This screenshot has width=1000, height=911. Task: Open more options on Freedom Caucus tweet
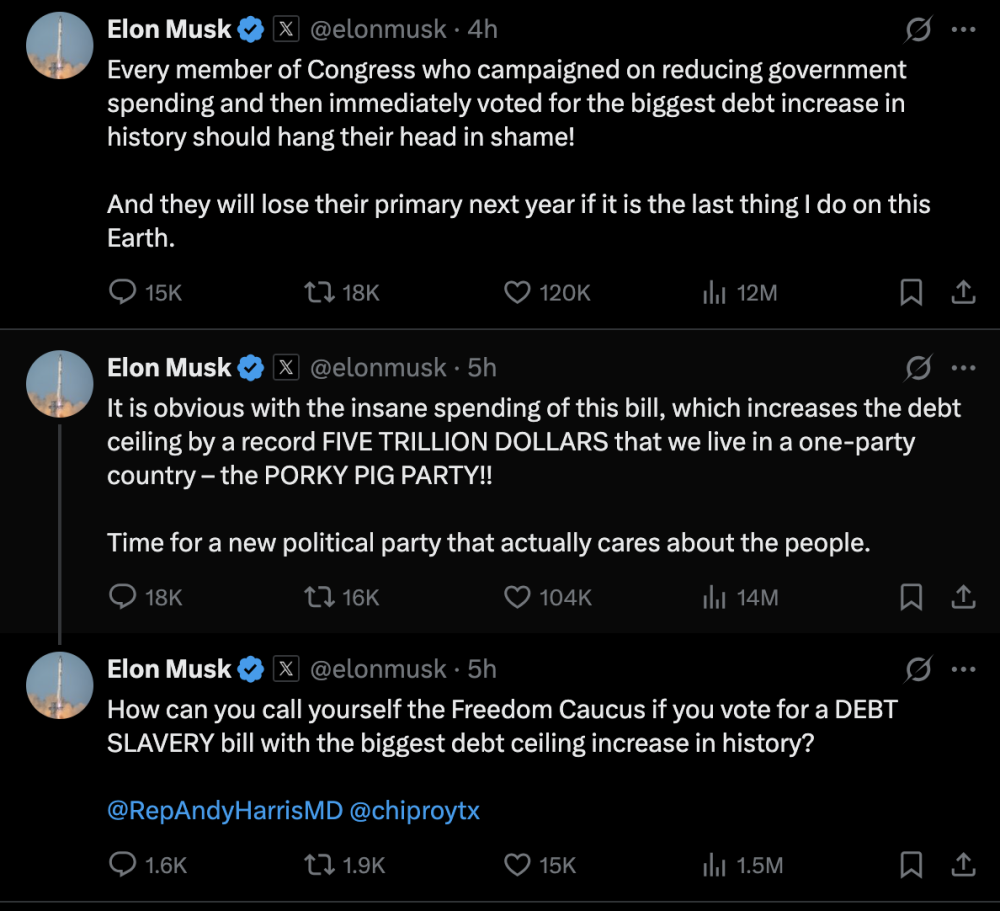point(963,669)
